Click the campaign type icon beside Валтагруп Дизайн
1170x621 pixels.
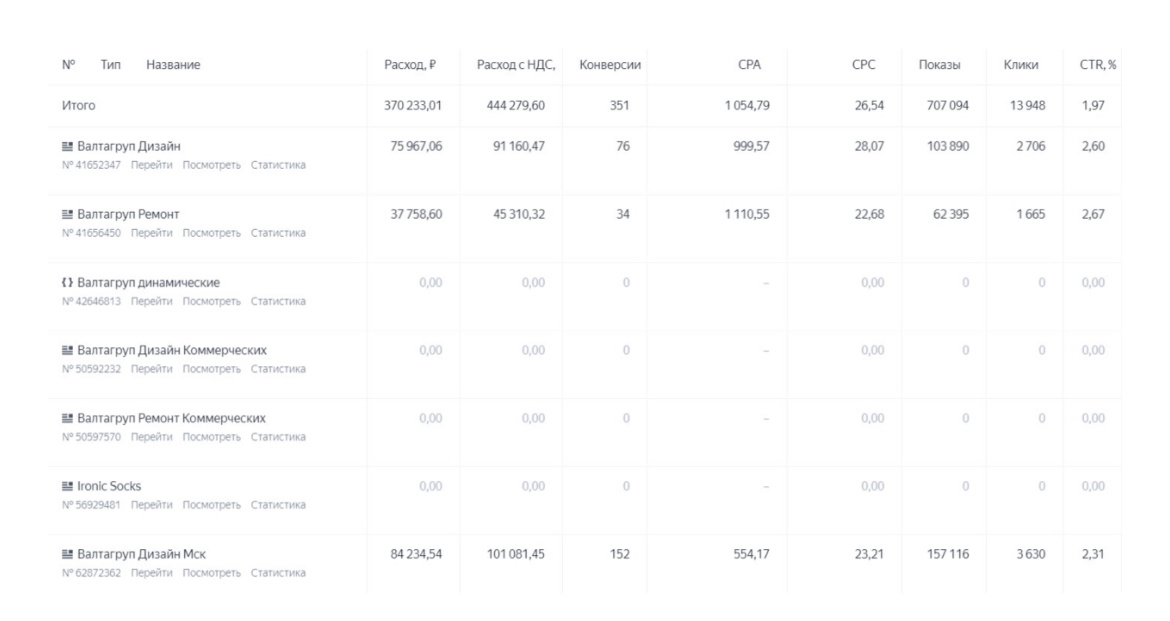tap(67, 146)
